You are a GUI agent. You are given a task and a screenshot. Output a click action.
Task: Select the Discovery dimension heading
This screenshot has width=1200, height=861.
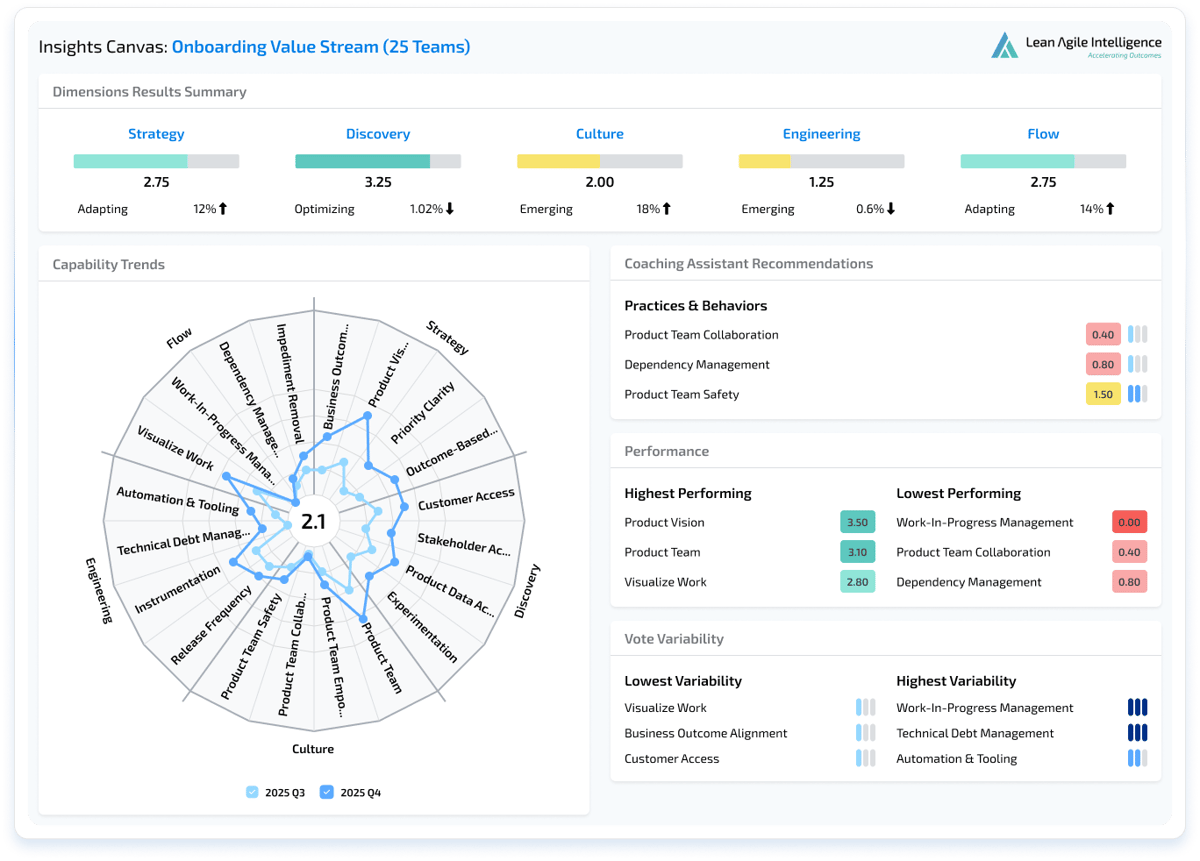pyautogui.click(x=378, y=133)
